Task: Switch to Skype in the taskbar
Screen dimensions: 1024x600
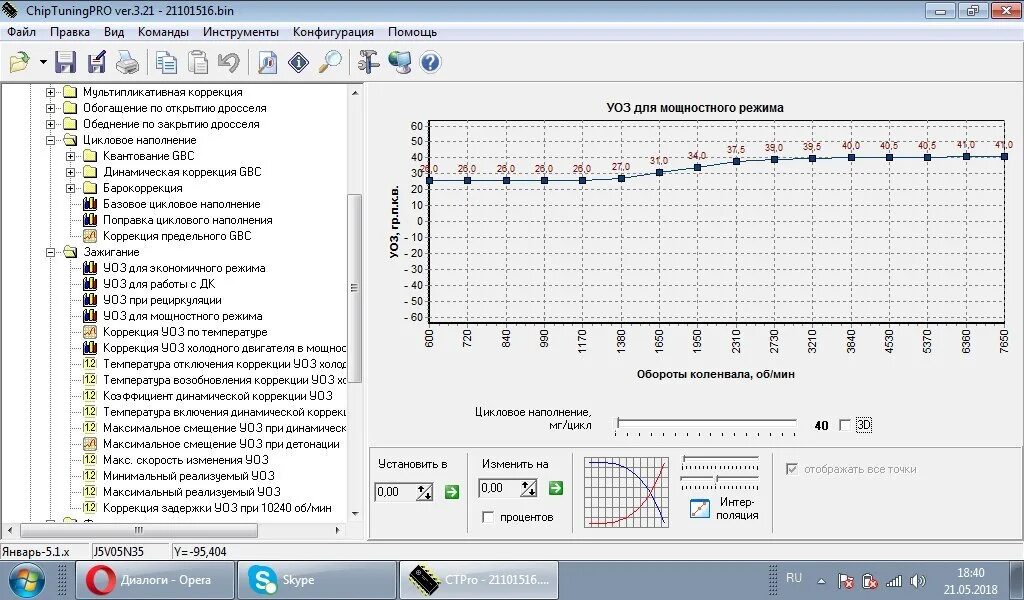Action: pos(316,580)
